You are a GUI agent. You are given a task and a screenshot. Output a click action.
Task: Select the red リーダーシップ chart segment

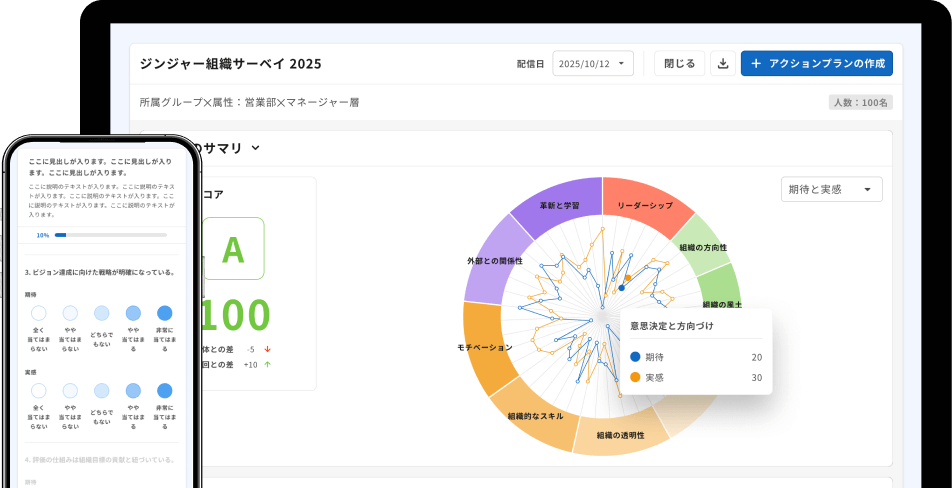pos(645,201)
